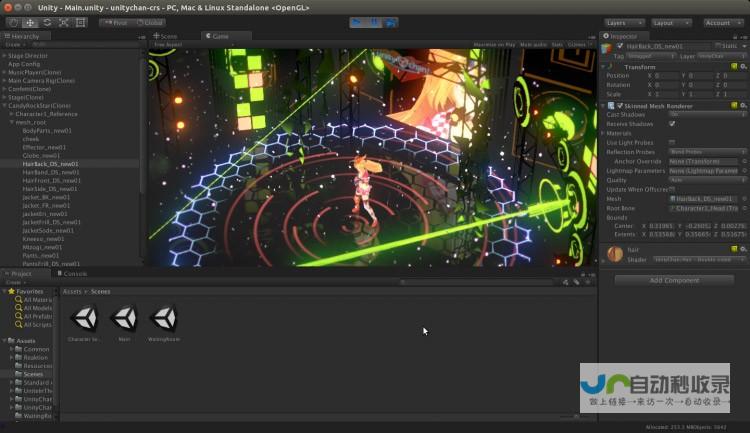Select the Hand tool in the toolbar

(x=13, y=22)
